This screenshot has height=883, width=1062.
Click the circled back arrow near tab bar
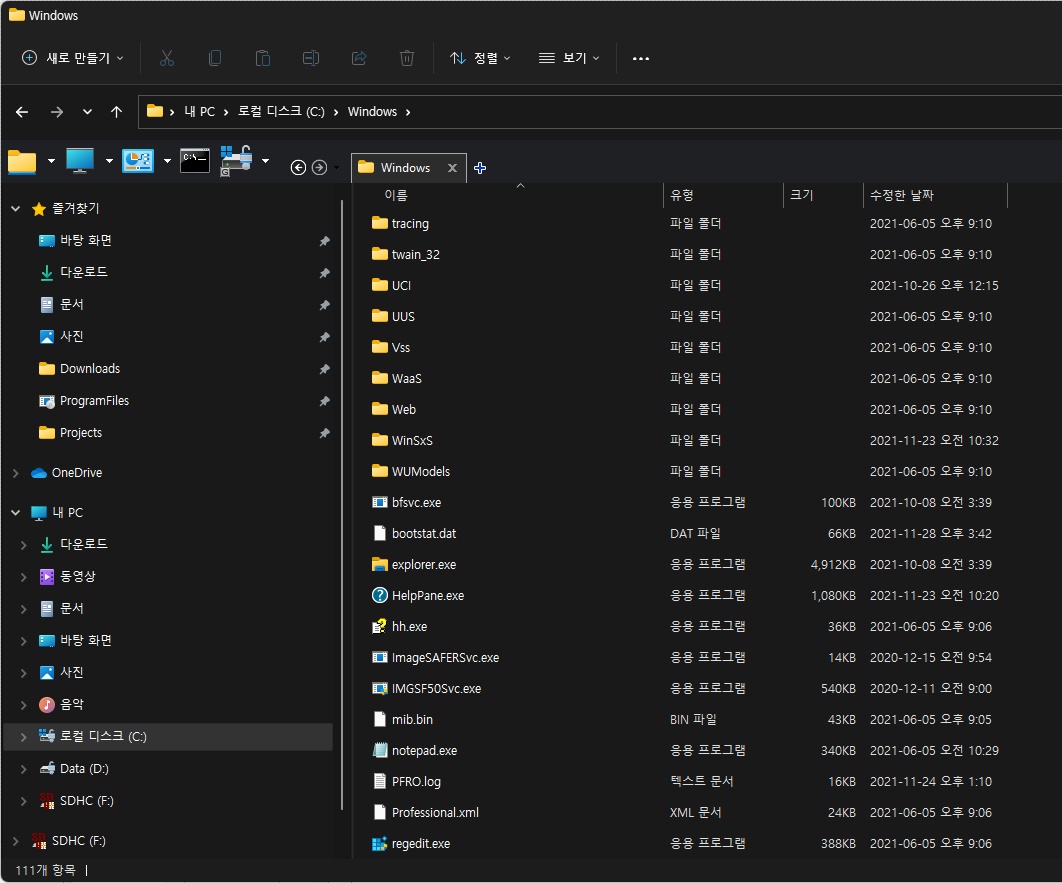[298, 167]
